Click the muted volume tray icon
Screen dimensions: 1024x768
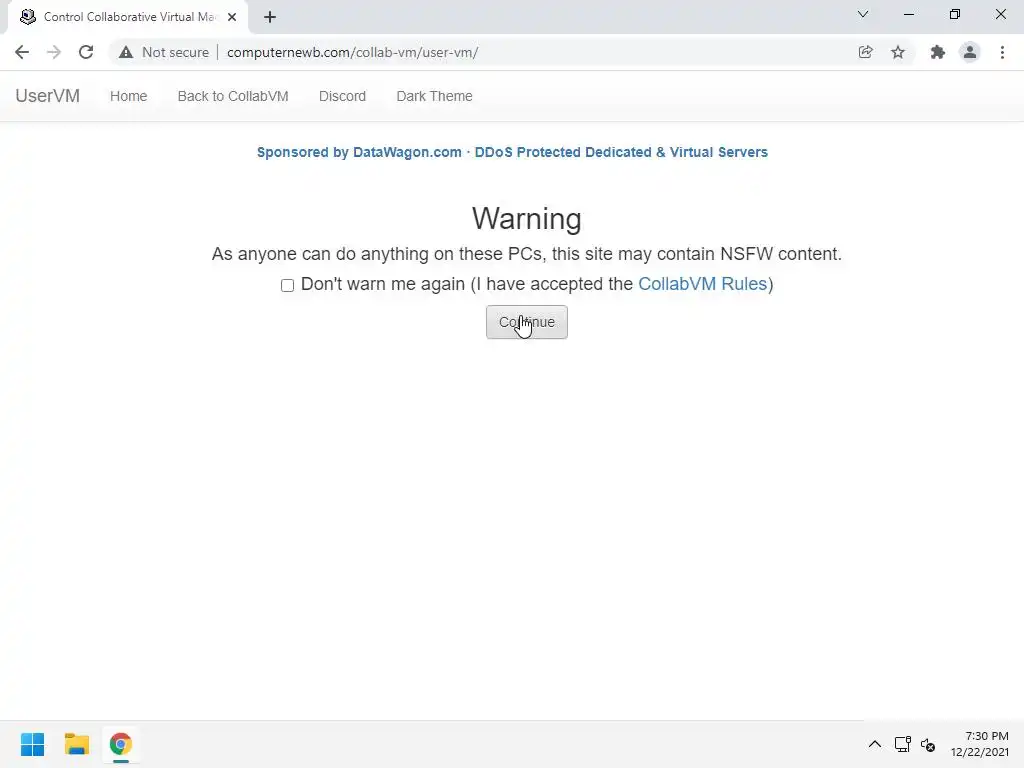coord(928,744)
